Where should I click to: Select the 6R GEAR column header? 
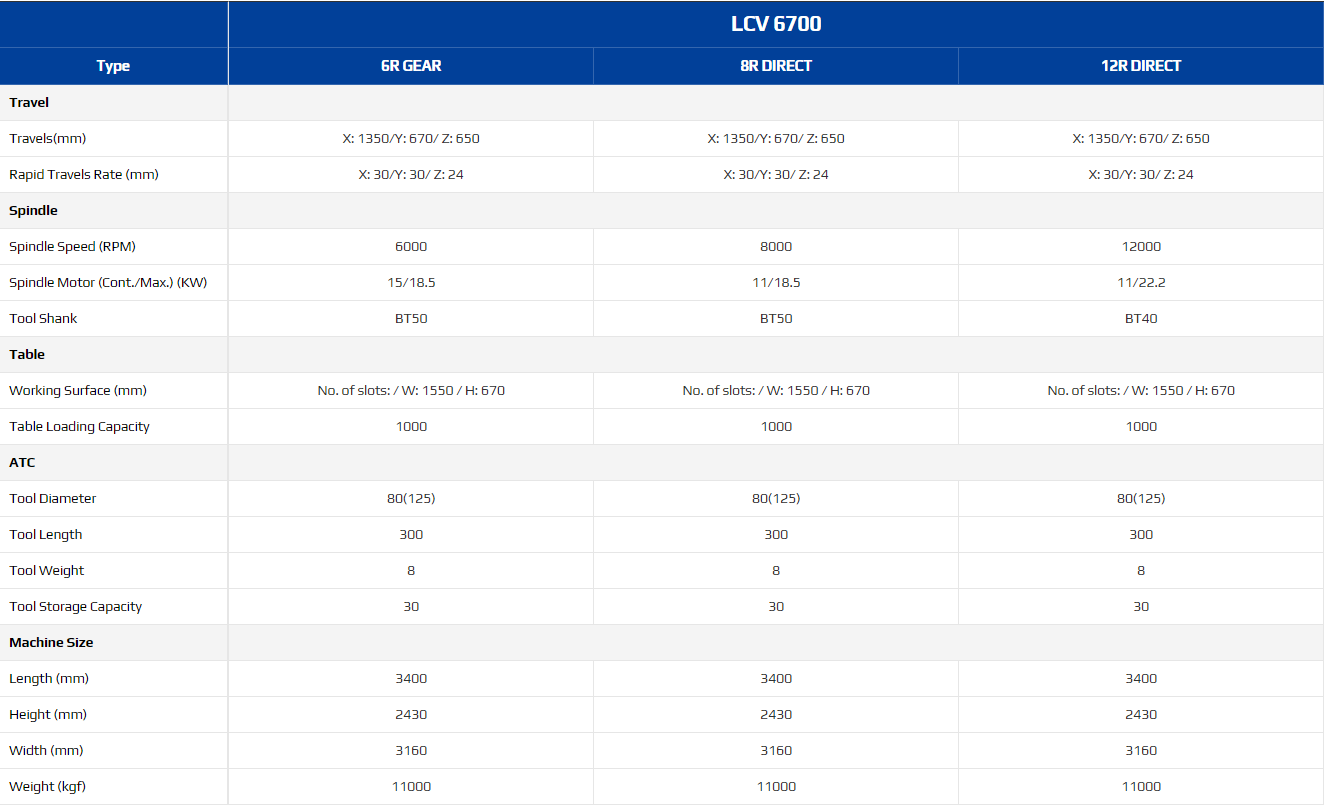[411, 66]
